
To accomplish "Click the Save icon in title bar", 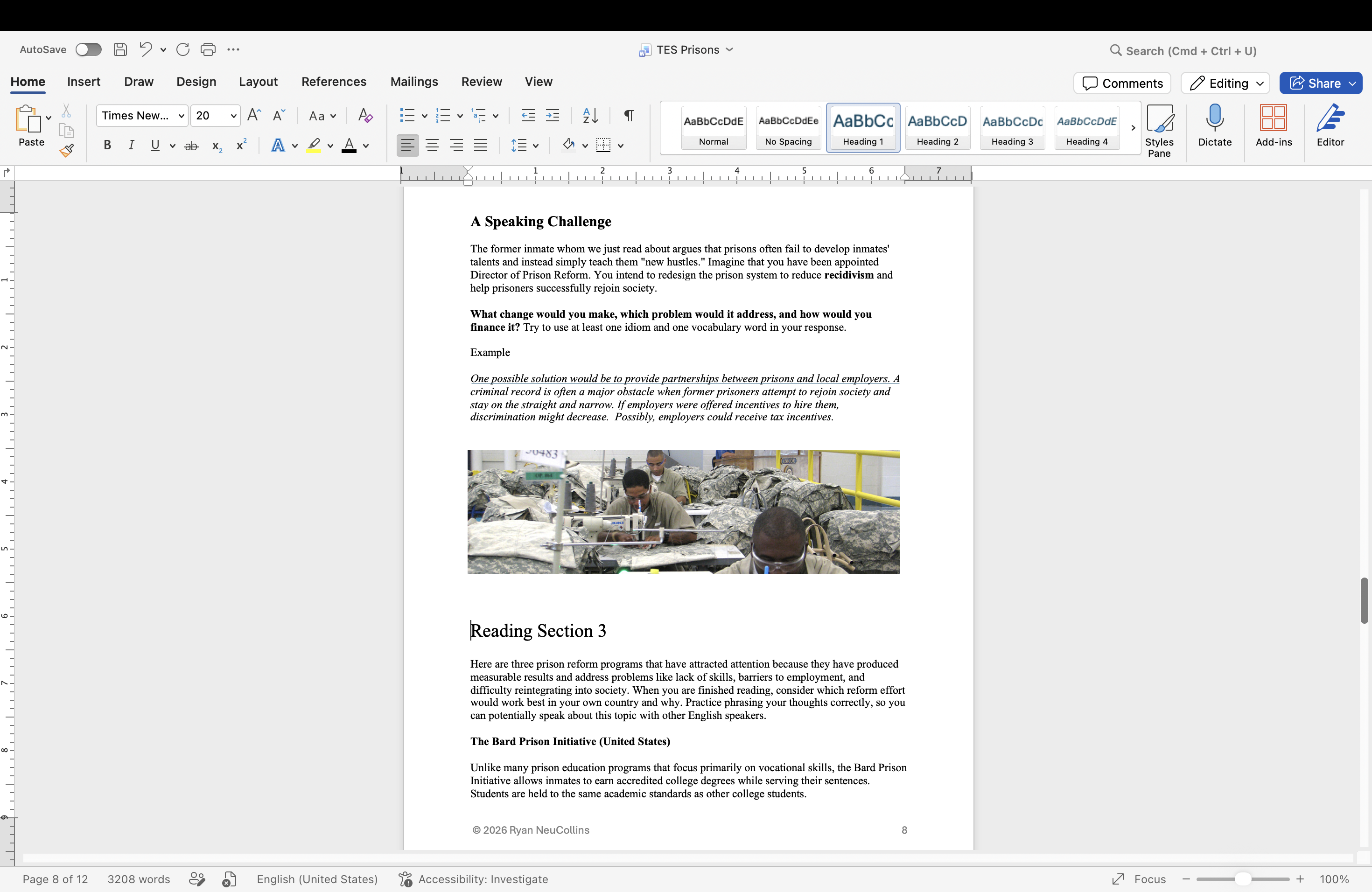I will tap(120, 49).
